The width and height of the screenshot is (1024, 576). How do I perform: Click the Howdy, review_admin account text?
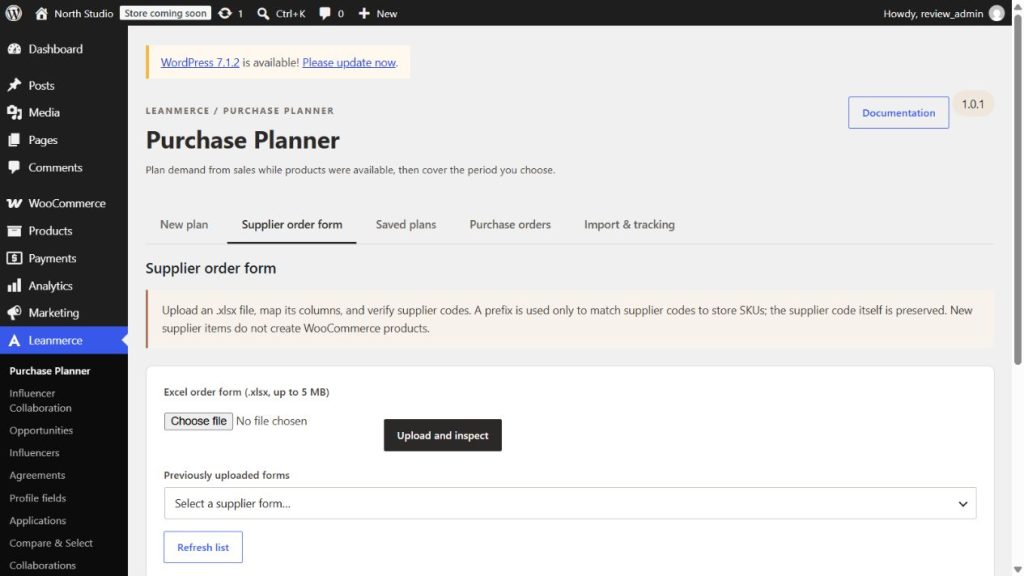933,13
